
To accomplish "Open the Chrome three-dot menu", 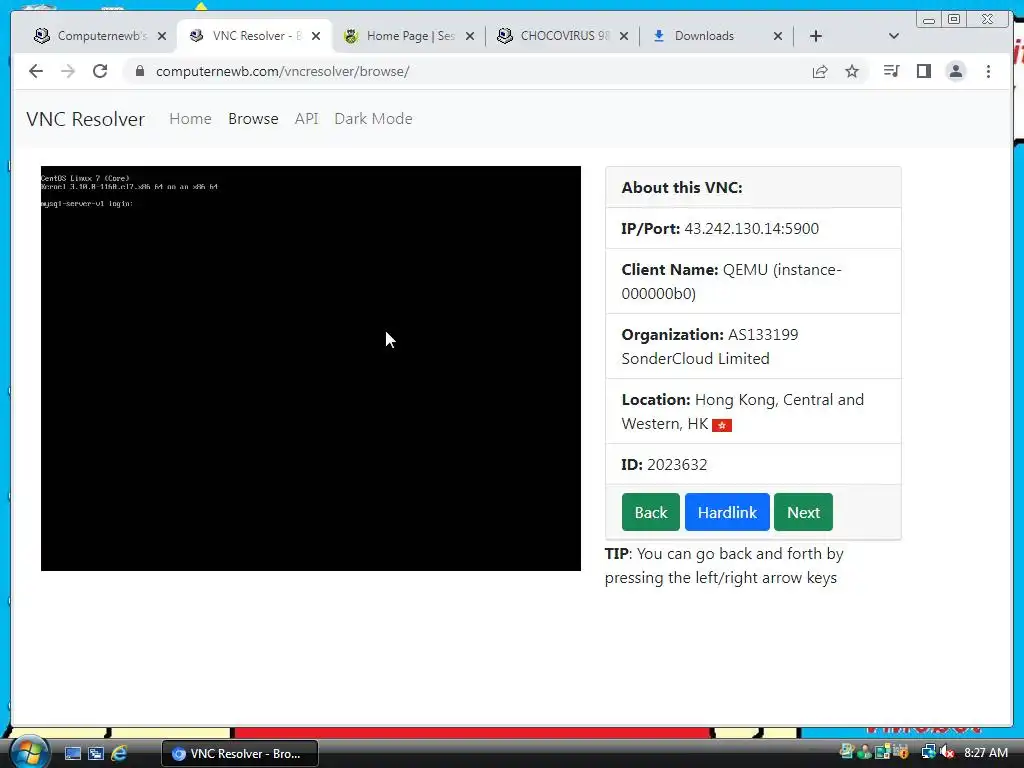I will tap(988, 71).
